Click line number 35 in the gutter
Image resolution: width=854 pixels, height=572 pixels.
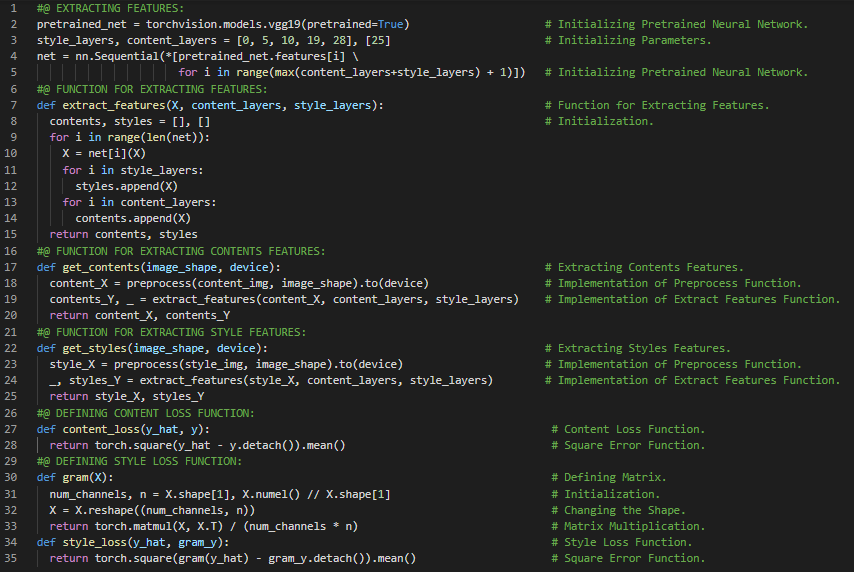[x=11, y=558]
